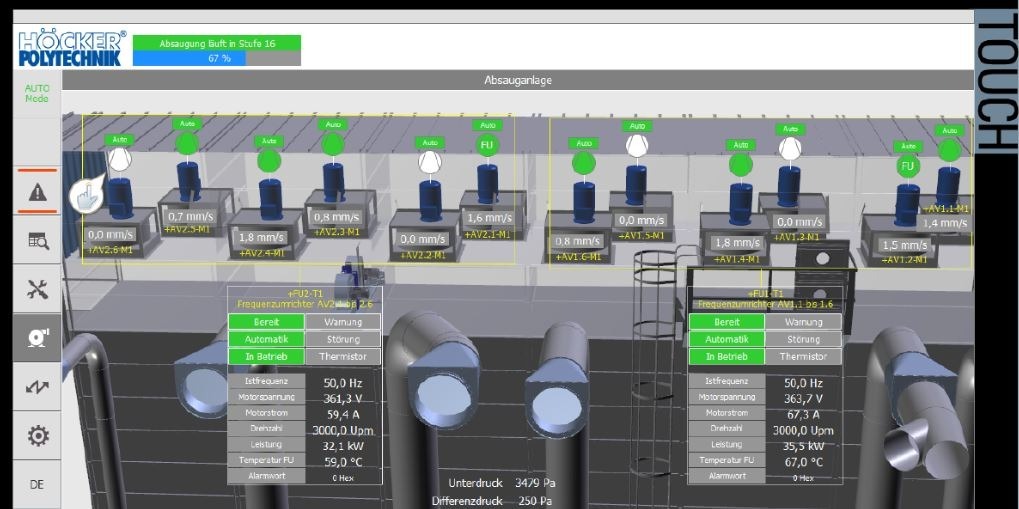Toggle the Auto badge above motor AV2.2
Viewport: 1019px width, 509px height.
[x=430, y=142]
